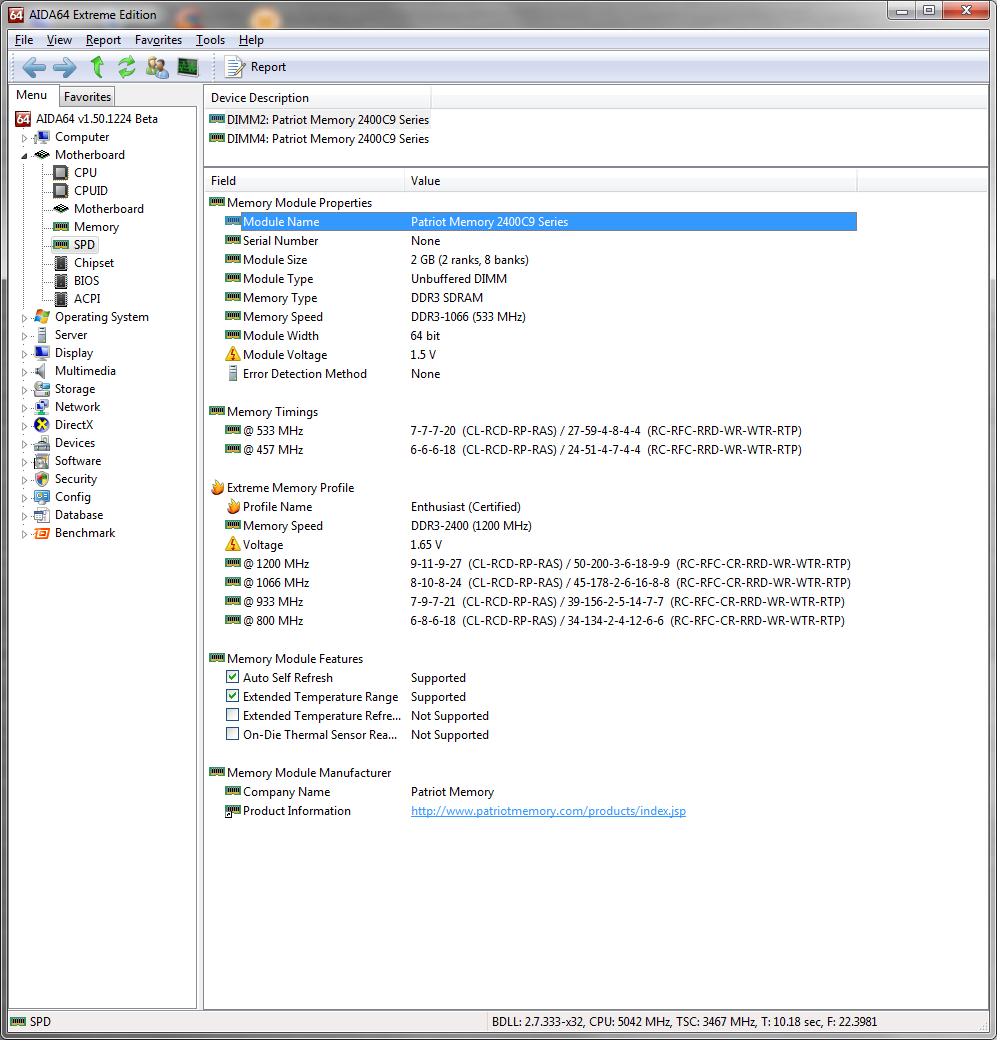
Task: Expand the Benchmark tree node
Action: point(25,534)
